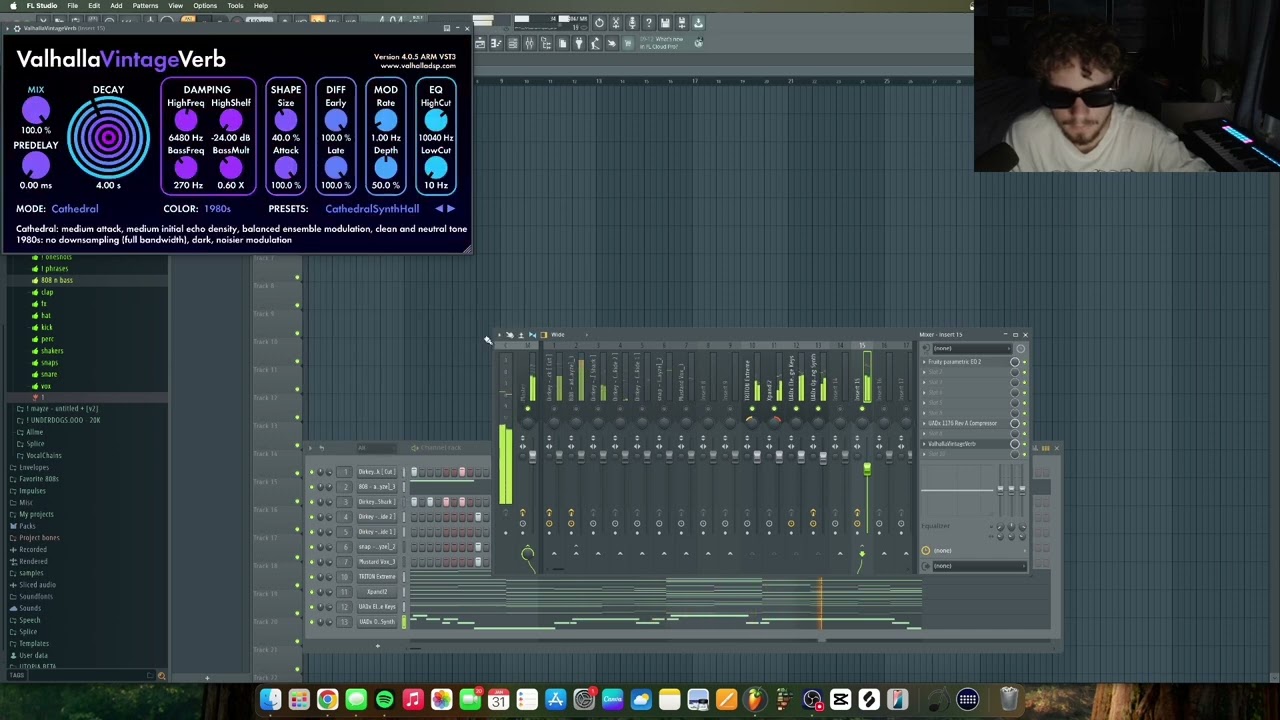1280x720 pixels.
Task: Click the one-click audio recording microphone icon
Action: [632, 23]
